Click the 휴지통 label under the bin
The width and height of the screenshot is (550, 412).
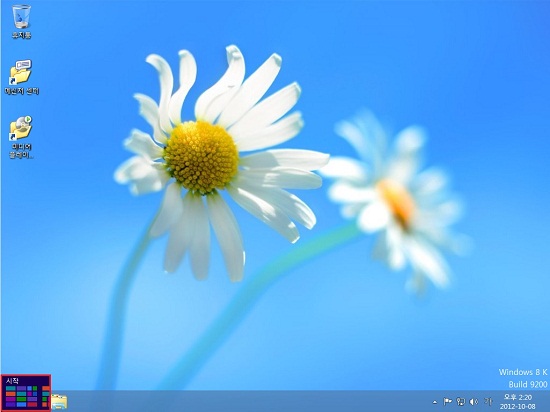[22, 35]
